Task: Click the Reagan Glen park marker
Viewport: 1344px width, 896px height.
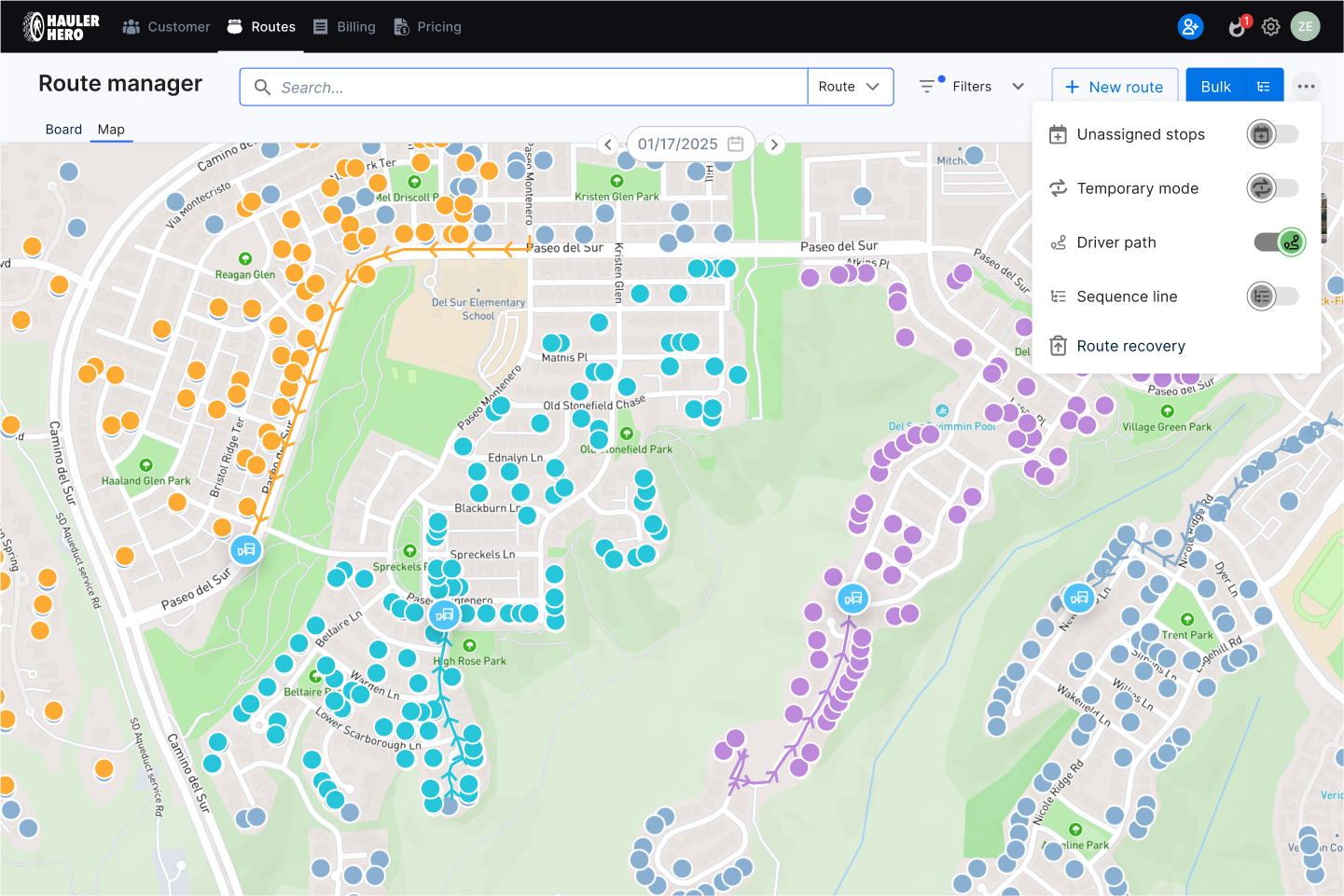Action: pyautogui.click(x=245, y=258)
